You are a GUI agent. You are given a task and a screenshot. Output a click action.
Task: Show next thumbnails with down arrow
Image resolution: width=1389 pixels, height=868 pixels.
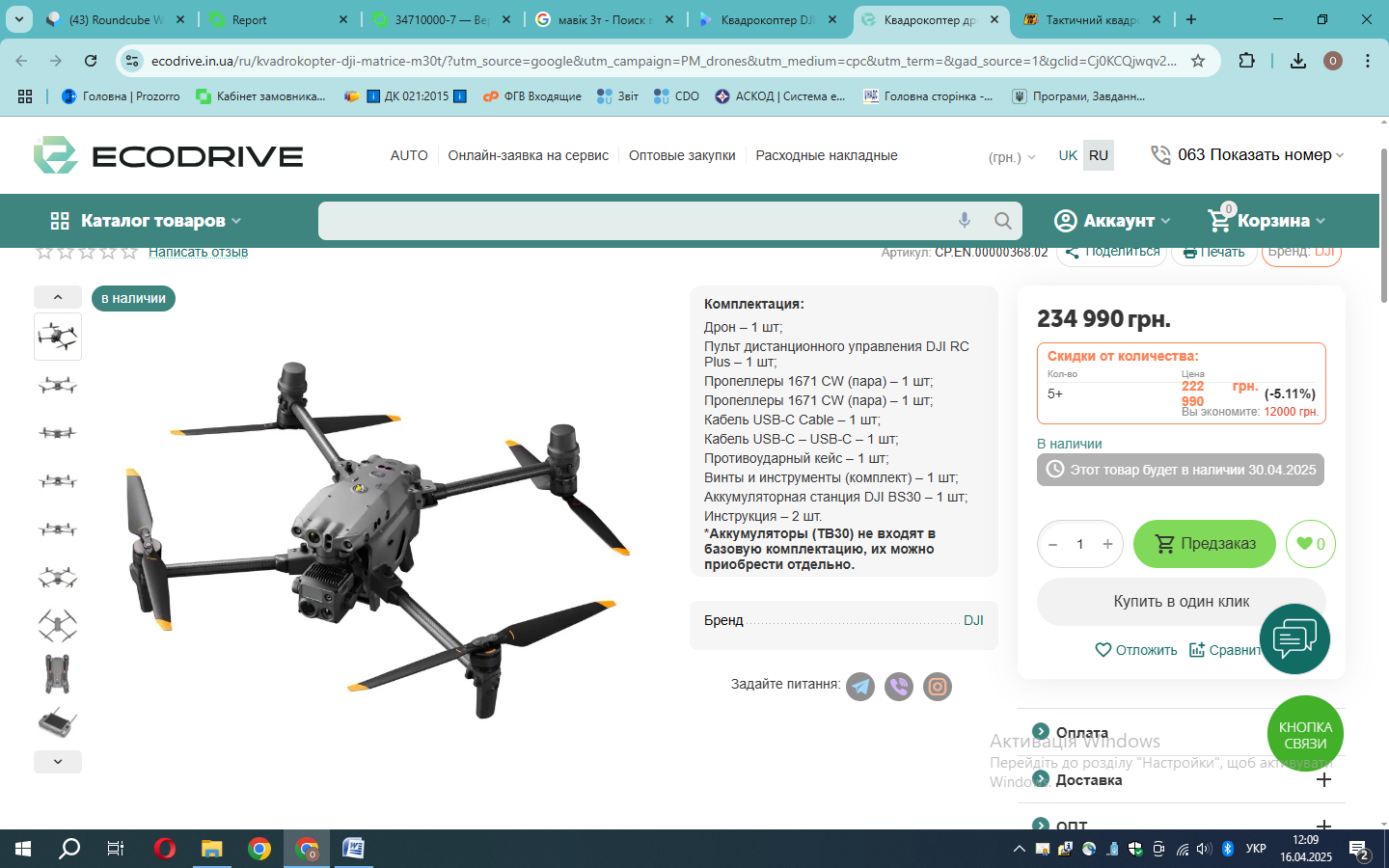coord(58,762)
